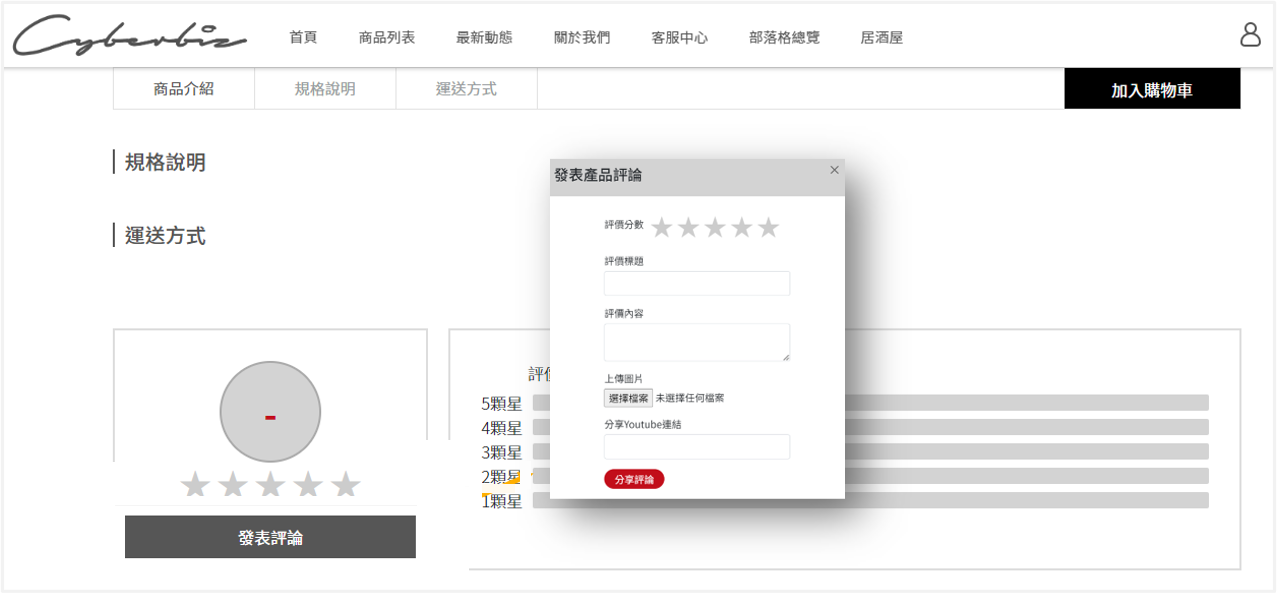Focus the 評價標題 input field
The height and width of the screenshot is (593, 1277).
(x=697, y=283)
